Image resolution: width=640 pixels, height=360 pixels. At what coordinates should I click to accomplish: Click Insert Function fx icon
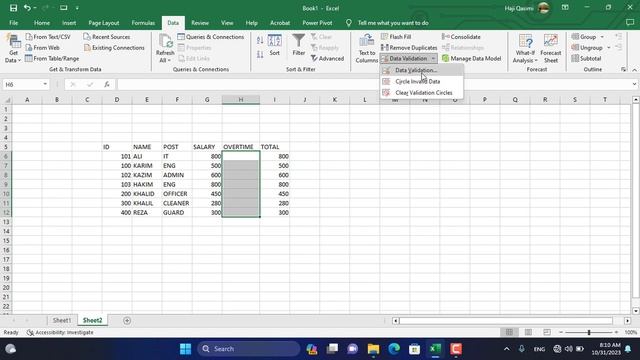[x=107, y=84]
